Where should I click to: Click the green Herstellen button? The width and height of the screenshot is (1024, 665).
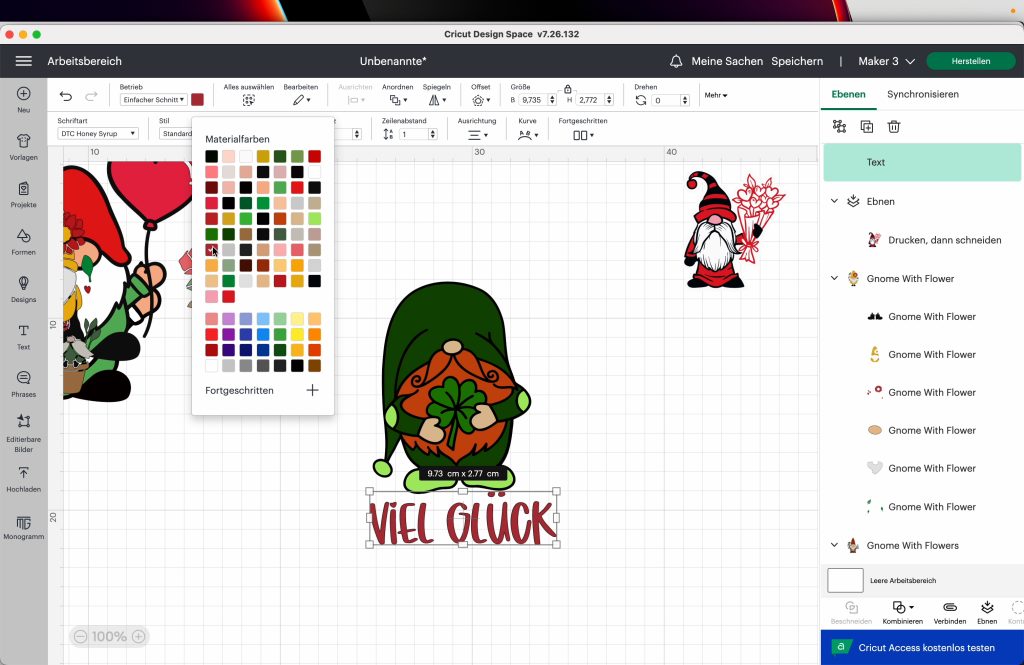point(970,61)
